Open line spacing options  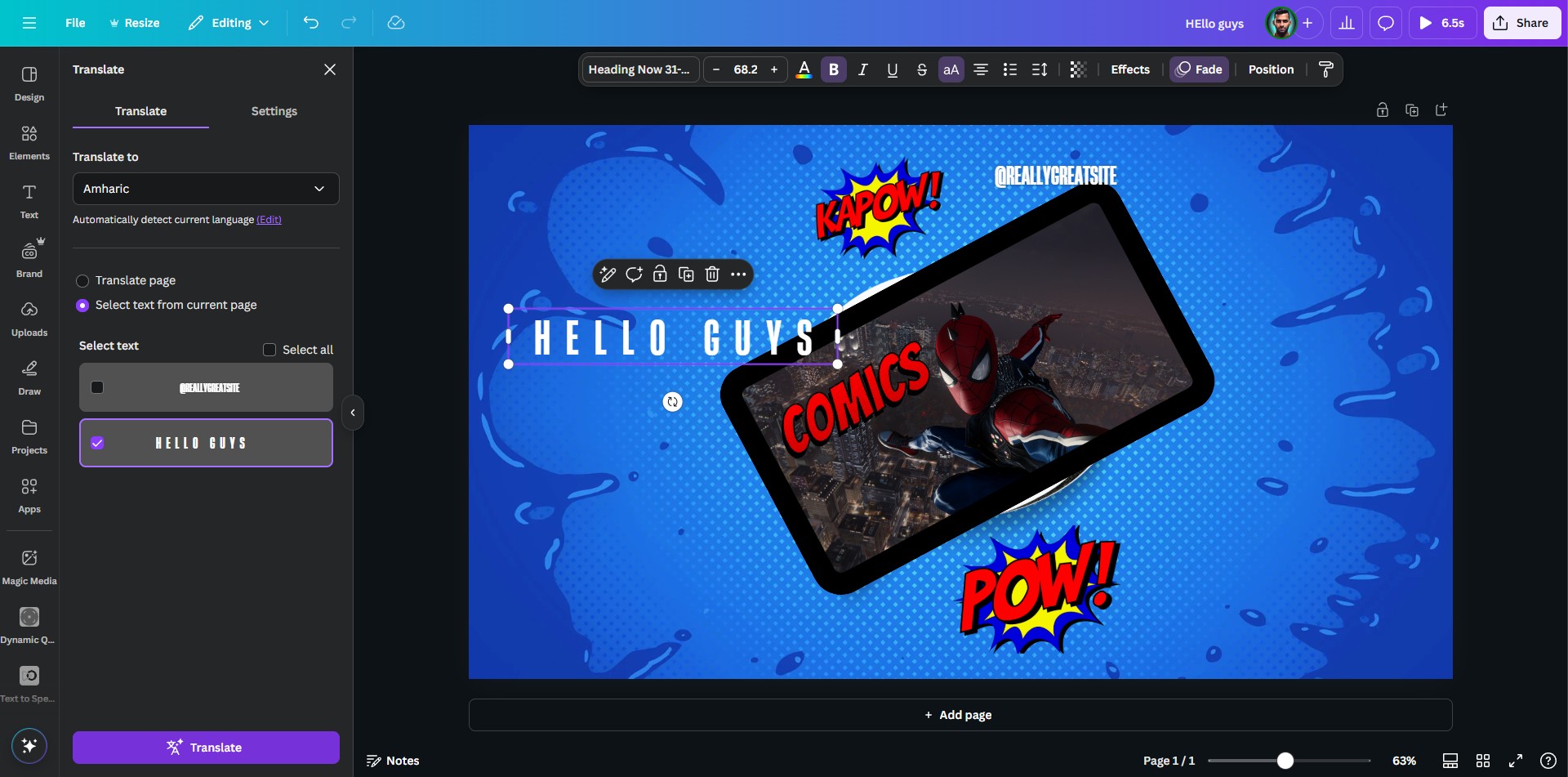coord(1039,69)
